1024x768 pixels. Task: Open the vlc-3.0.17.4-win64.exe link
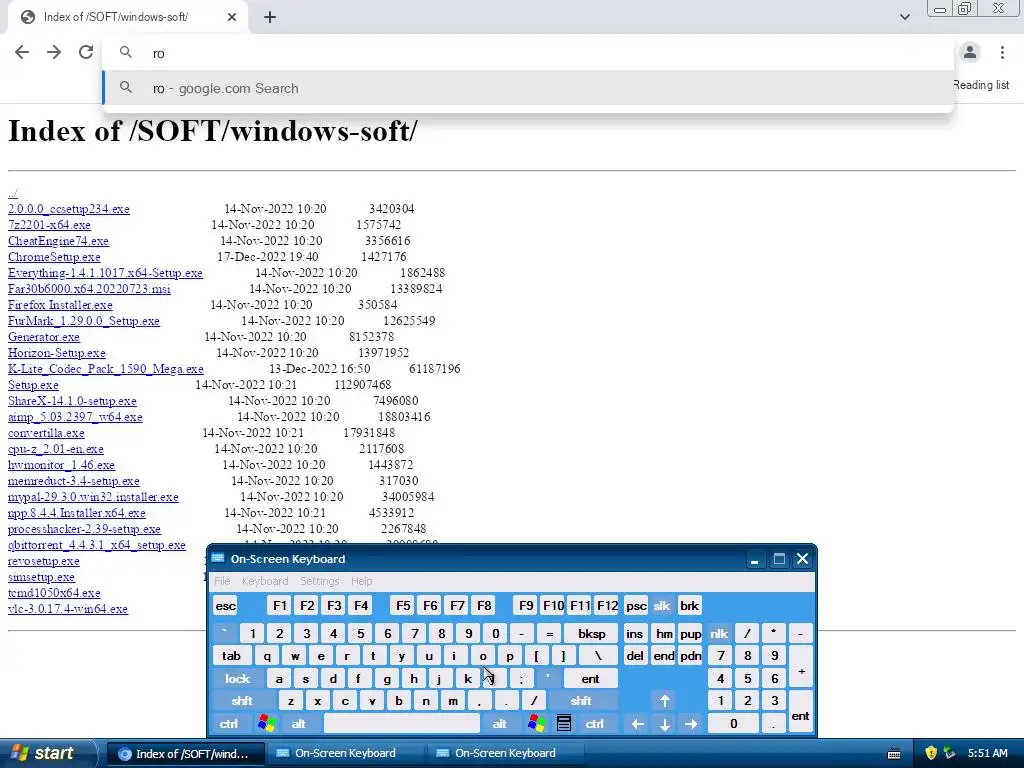point(68,609)
